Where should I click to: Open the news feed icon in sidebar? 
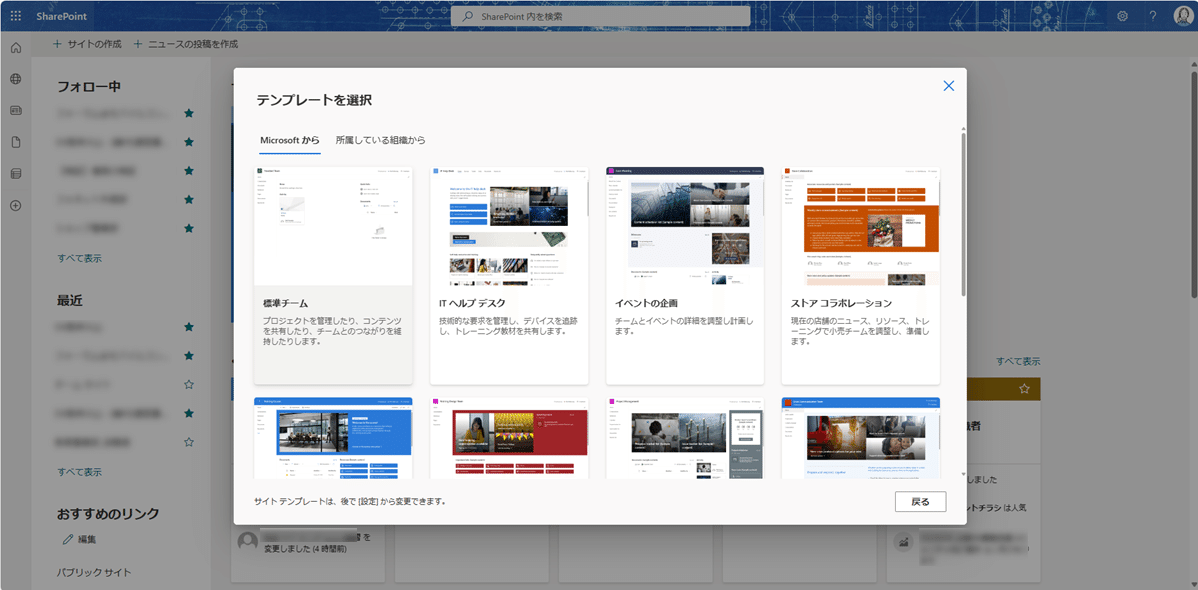15,108
